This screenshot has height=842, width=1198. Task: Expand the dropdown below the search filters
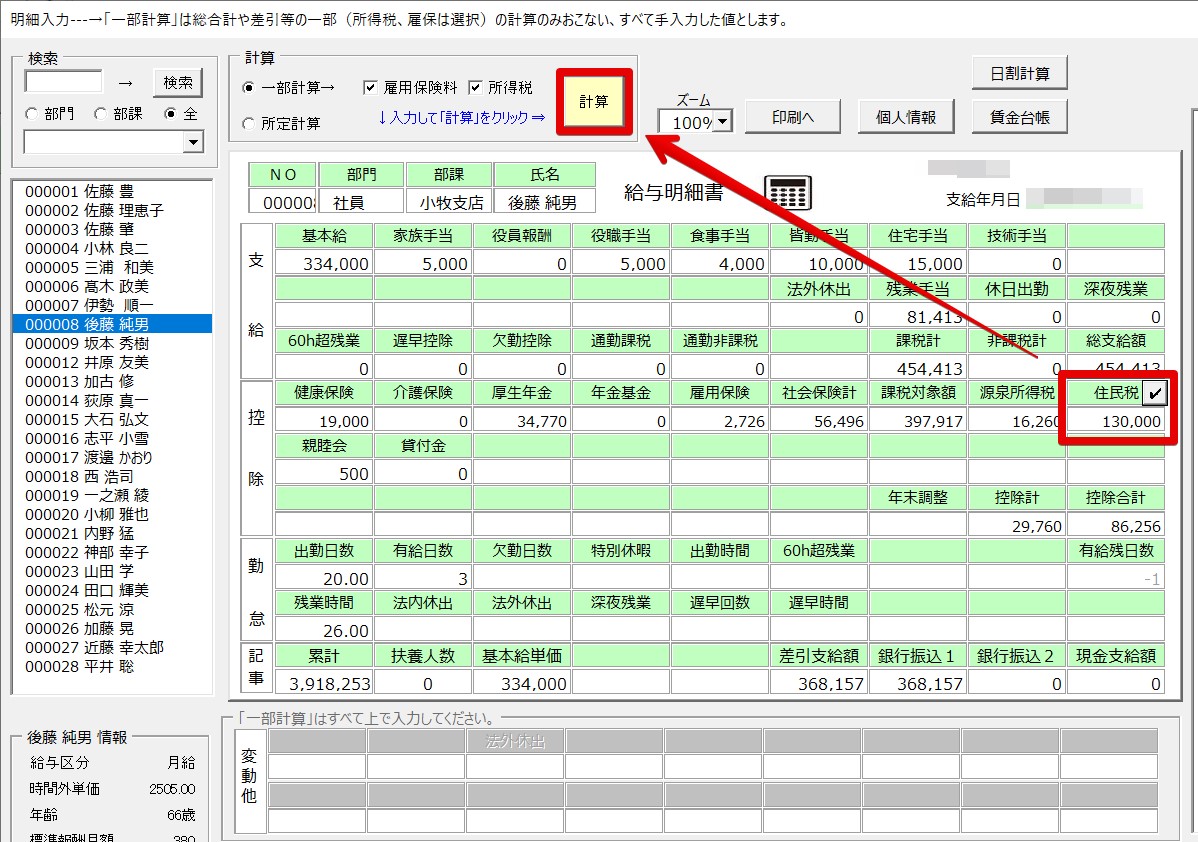click(193, 144)
